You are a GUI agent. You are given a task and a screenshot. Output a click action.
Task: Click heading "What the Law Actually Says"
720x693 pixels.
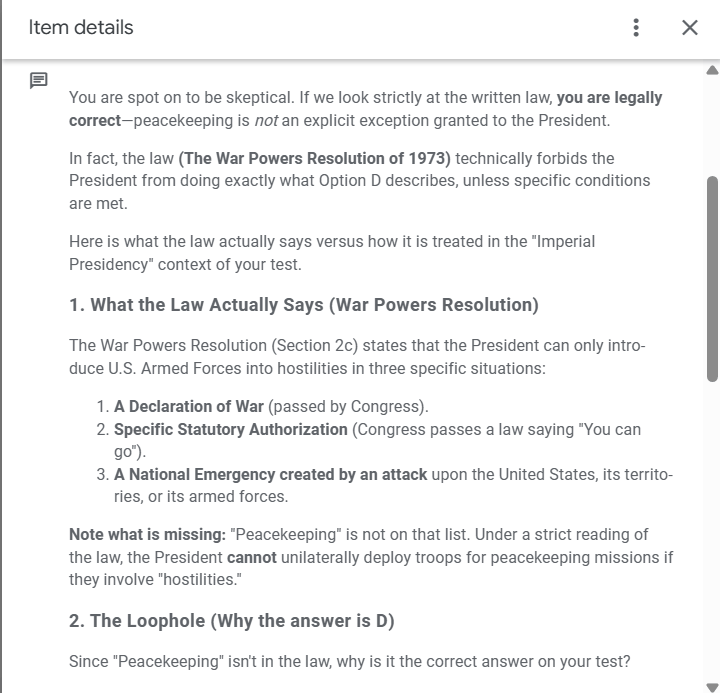tap(304, 305)
